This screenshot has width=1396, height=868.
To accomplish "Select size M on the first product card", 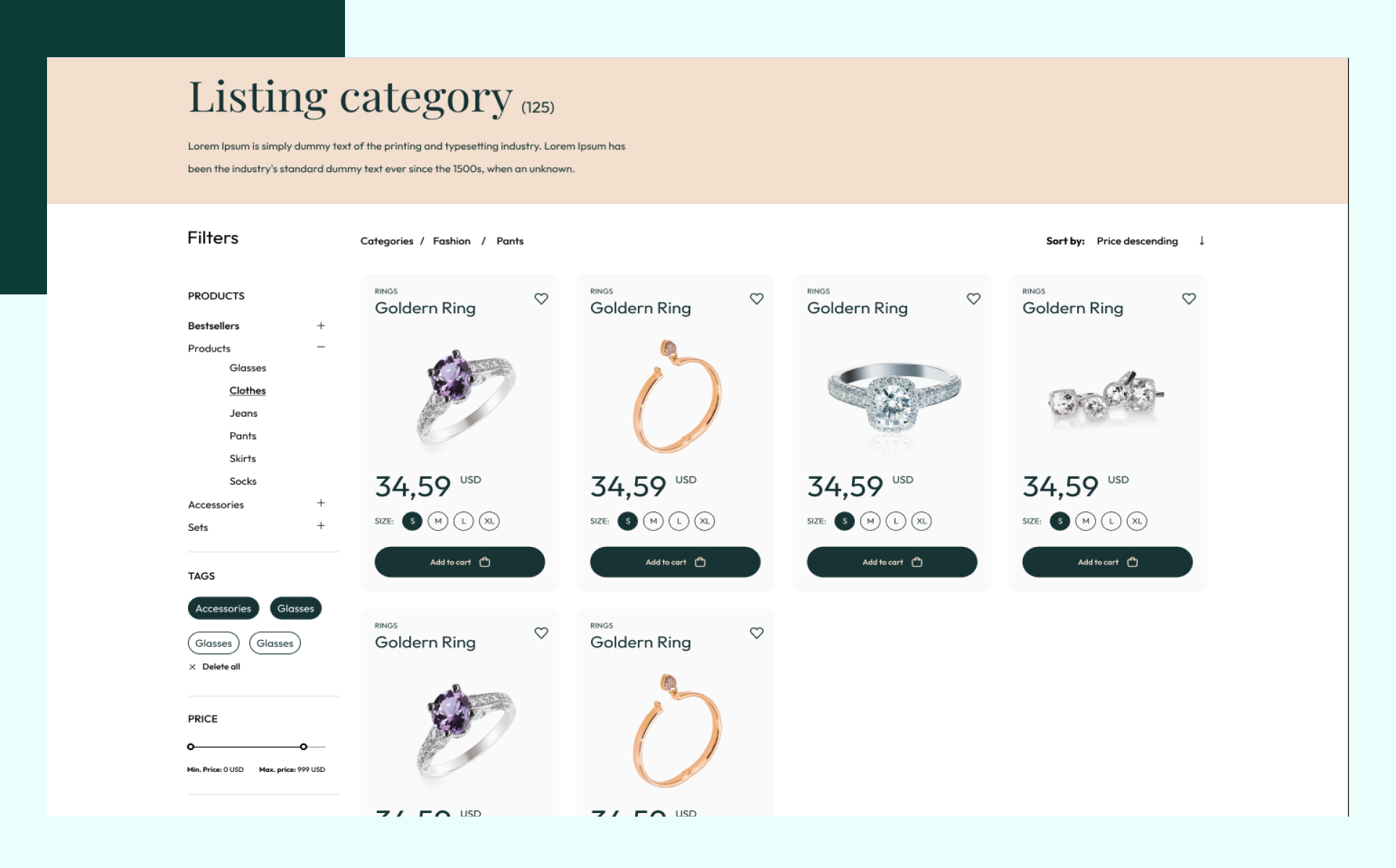I will (x=438, y=521).
